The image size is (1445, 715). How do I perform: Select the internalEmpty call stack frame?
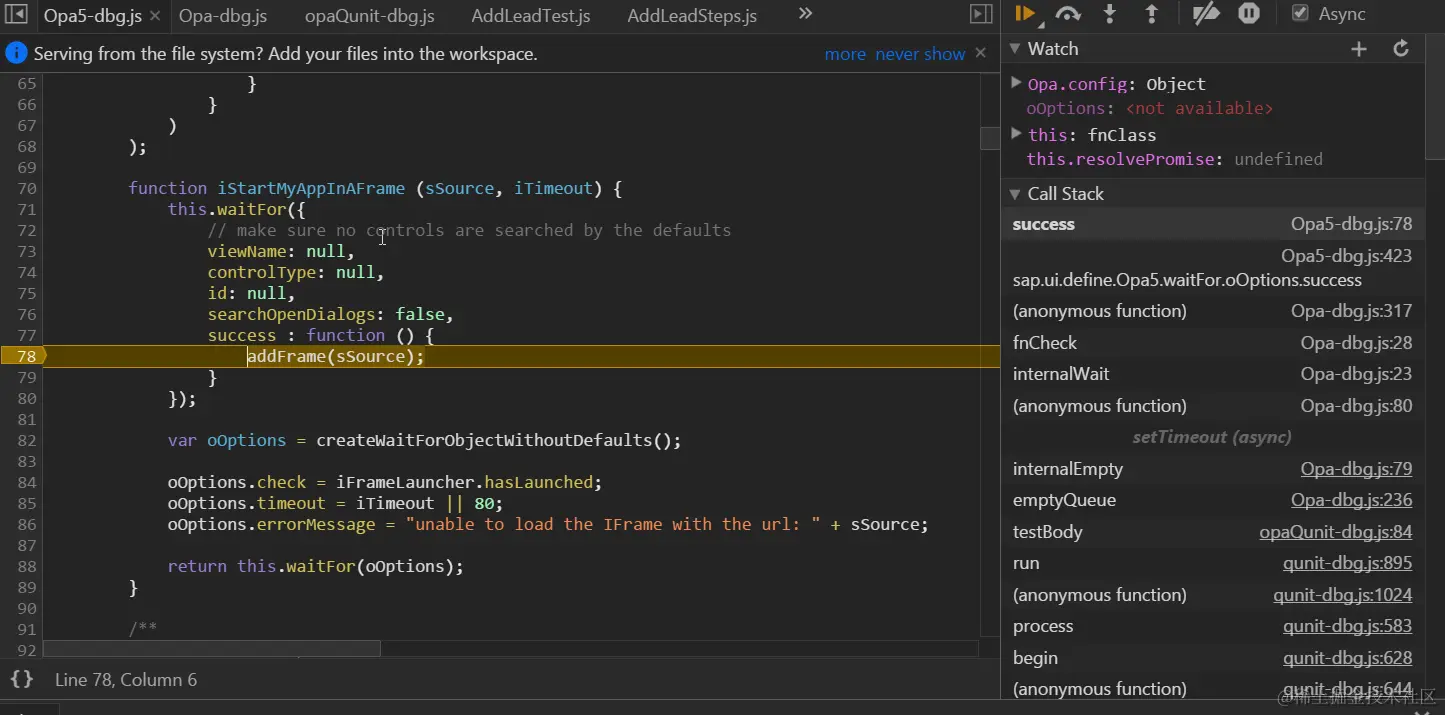[1212, 469]
